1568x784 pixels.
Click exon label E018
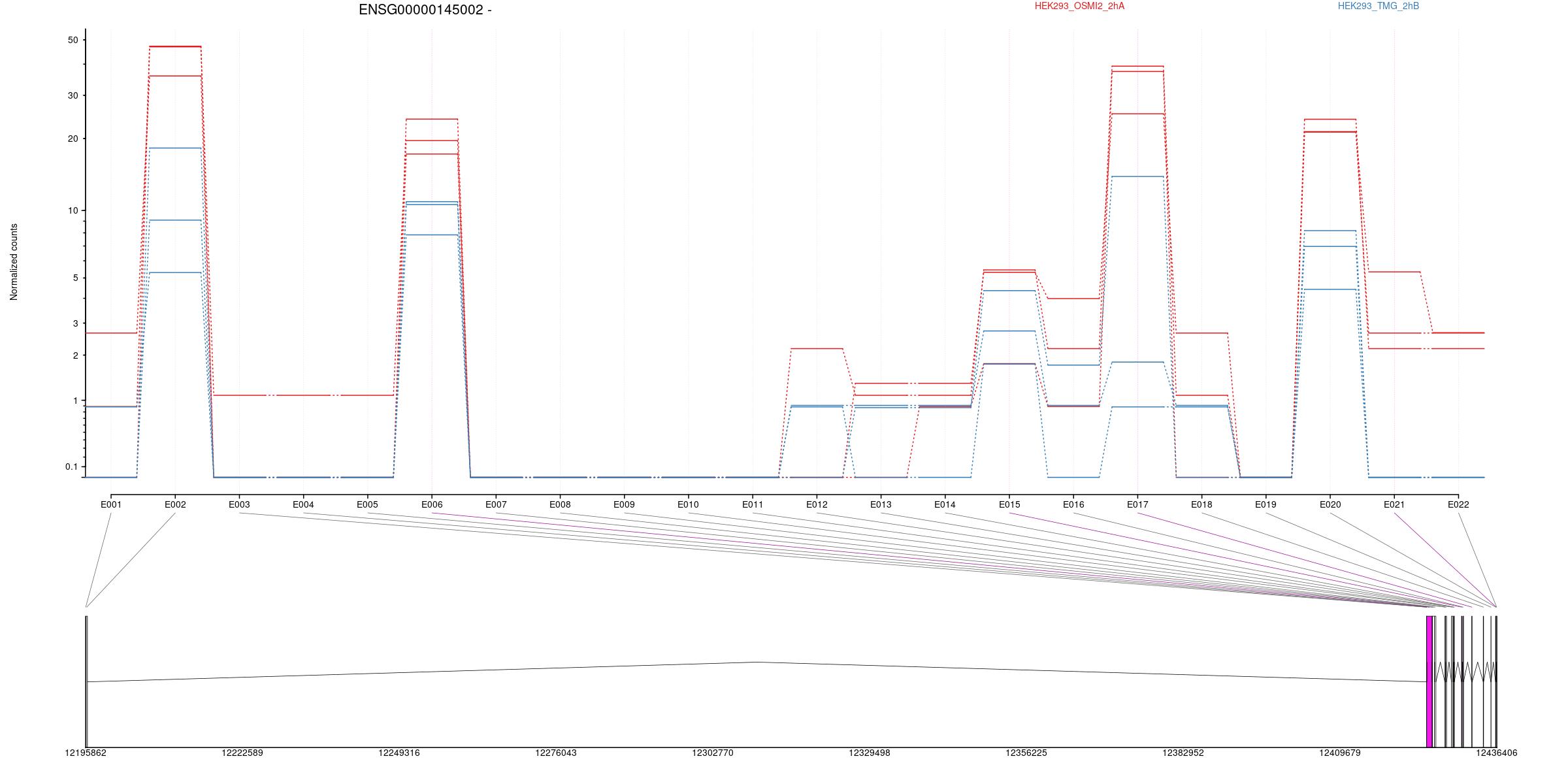(1201, 504)
